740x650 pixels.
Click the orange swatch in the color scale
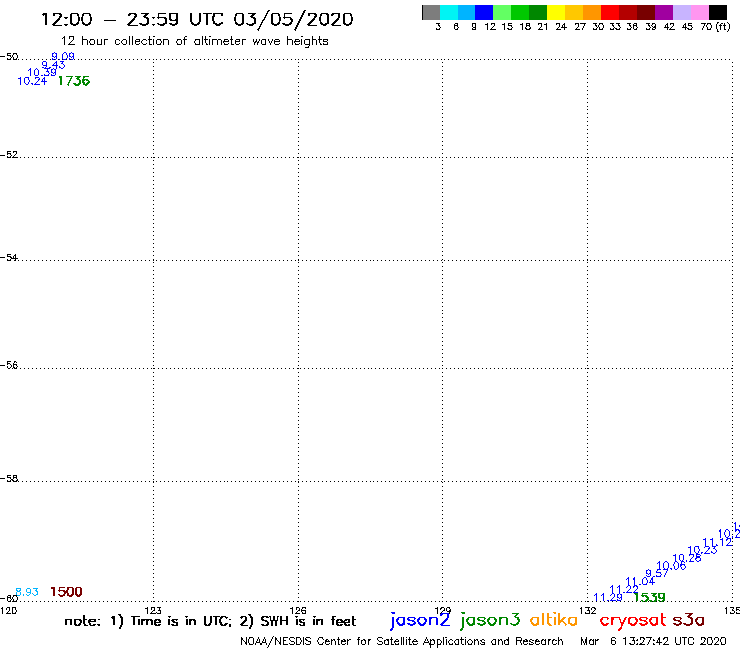[x=592, y=12]
